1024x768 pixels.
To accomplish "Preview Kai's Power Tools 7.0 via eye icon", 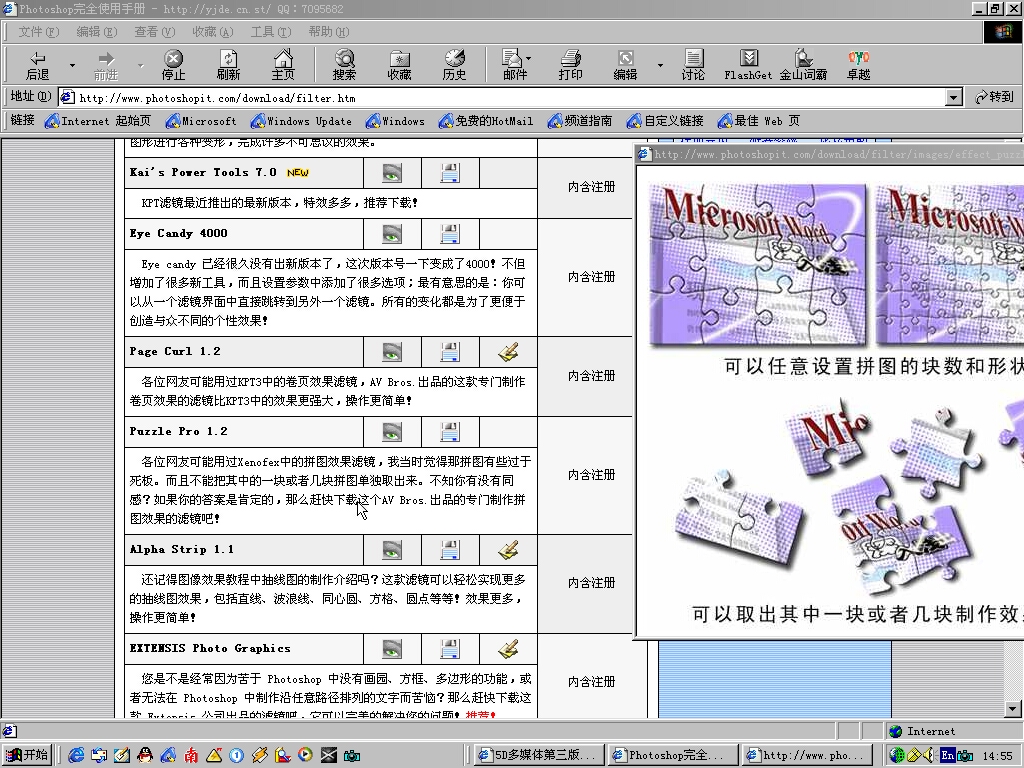I will click(392, 173).
